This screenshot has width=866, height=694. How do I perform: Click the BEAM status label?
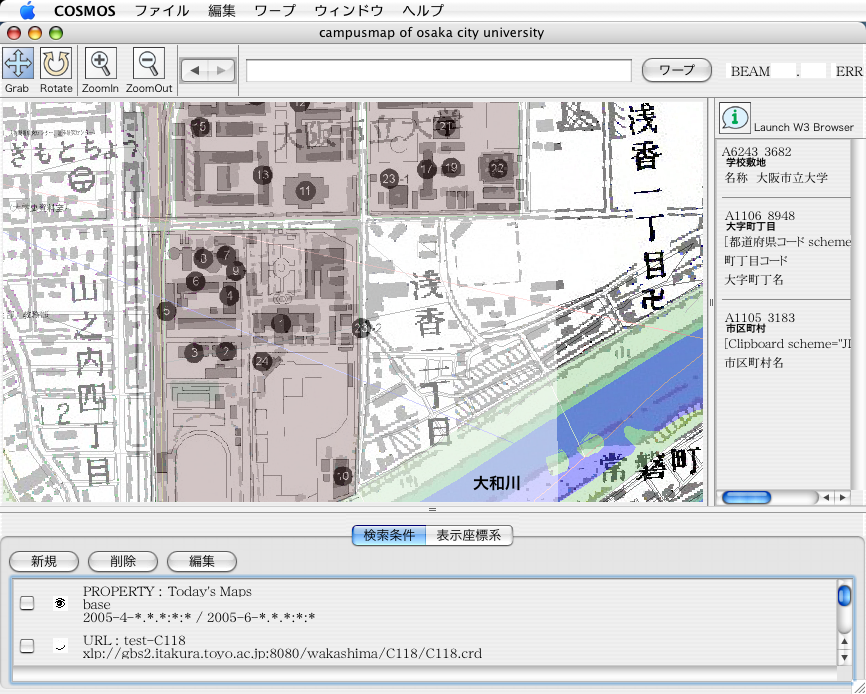[x=750, y=72]
